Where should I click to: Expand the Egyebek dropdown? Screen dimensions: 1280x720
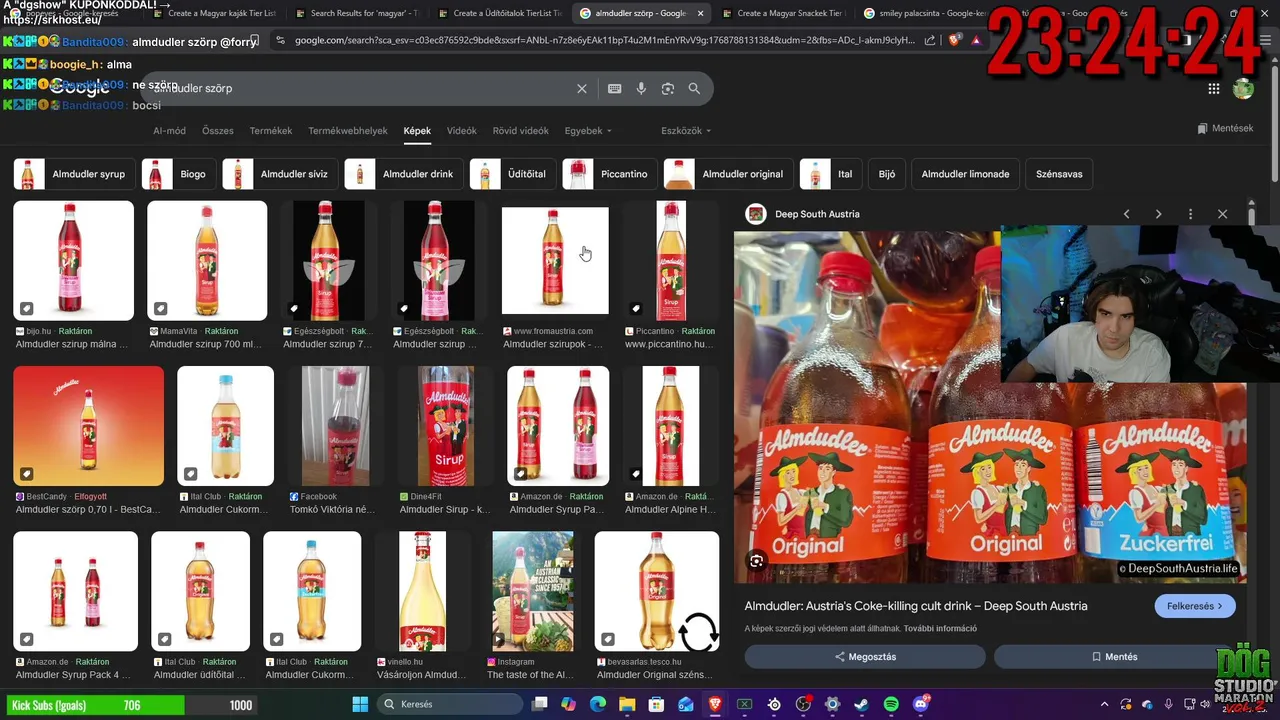588,131
